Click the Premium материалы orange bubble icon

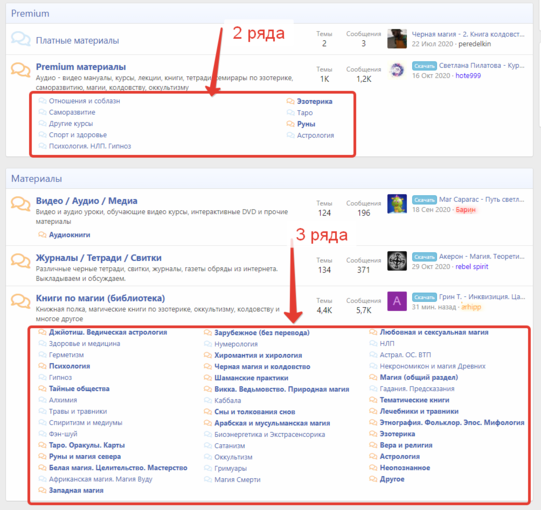pyautogui.click(x=20, y=70)
